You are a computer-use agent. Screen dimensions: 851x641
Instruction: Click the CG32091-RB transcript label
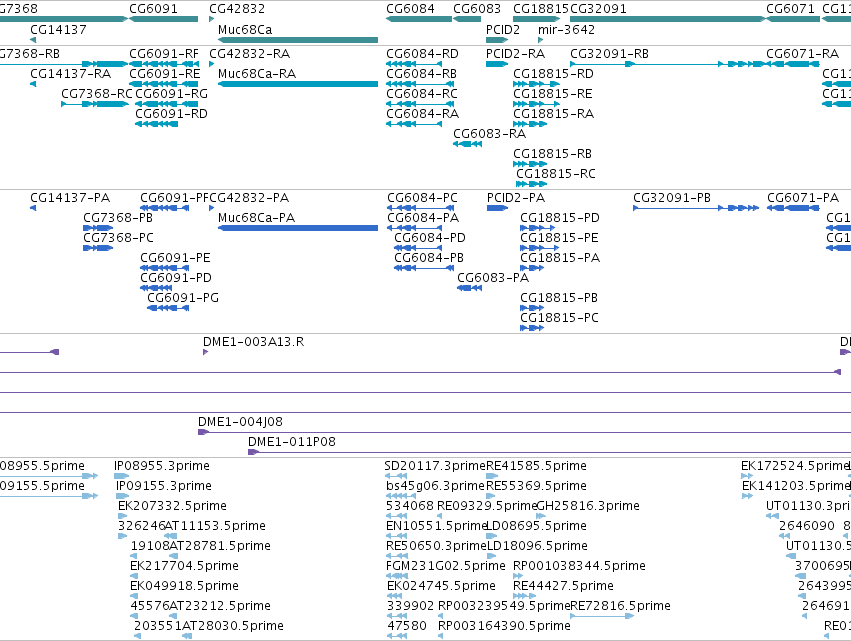pyautogui.click(x=609, y=54)
